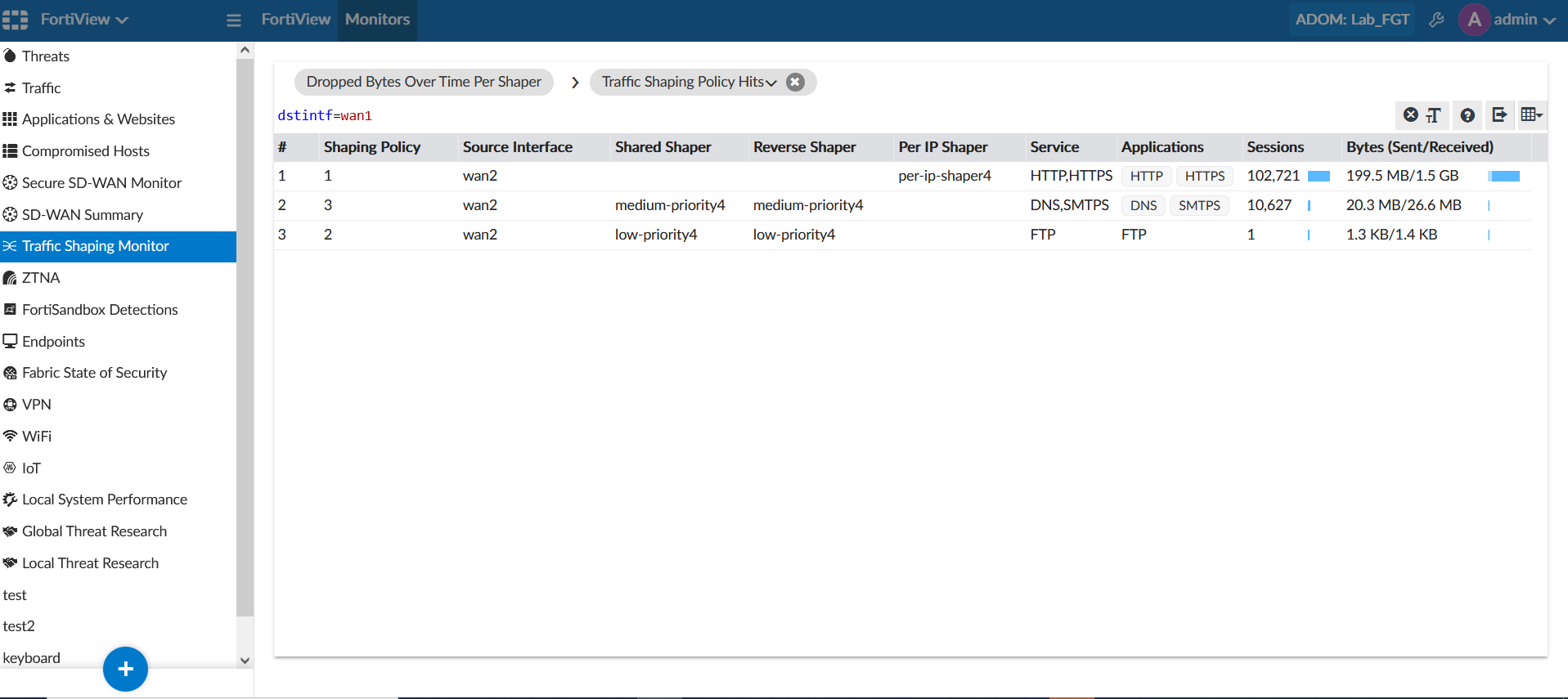The width and height of the screenshot is (1568, 699).
Task: Click the admin avatar circle
Action: click(x=1474, y=20)
